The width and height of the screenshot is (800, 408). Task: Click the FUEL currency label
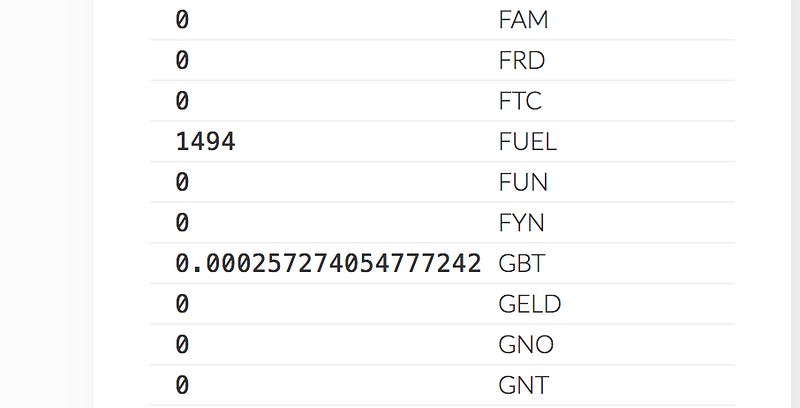528,142
